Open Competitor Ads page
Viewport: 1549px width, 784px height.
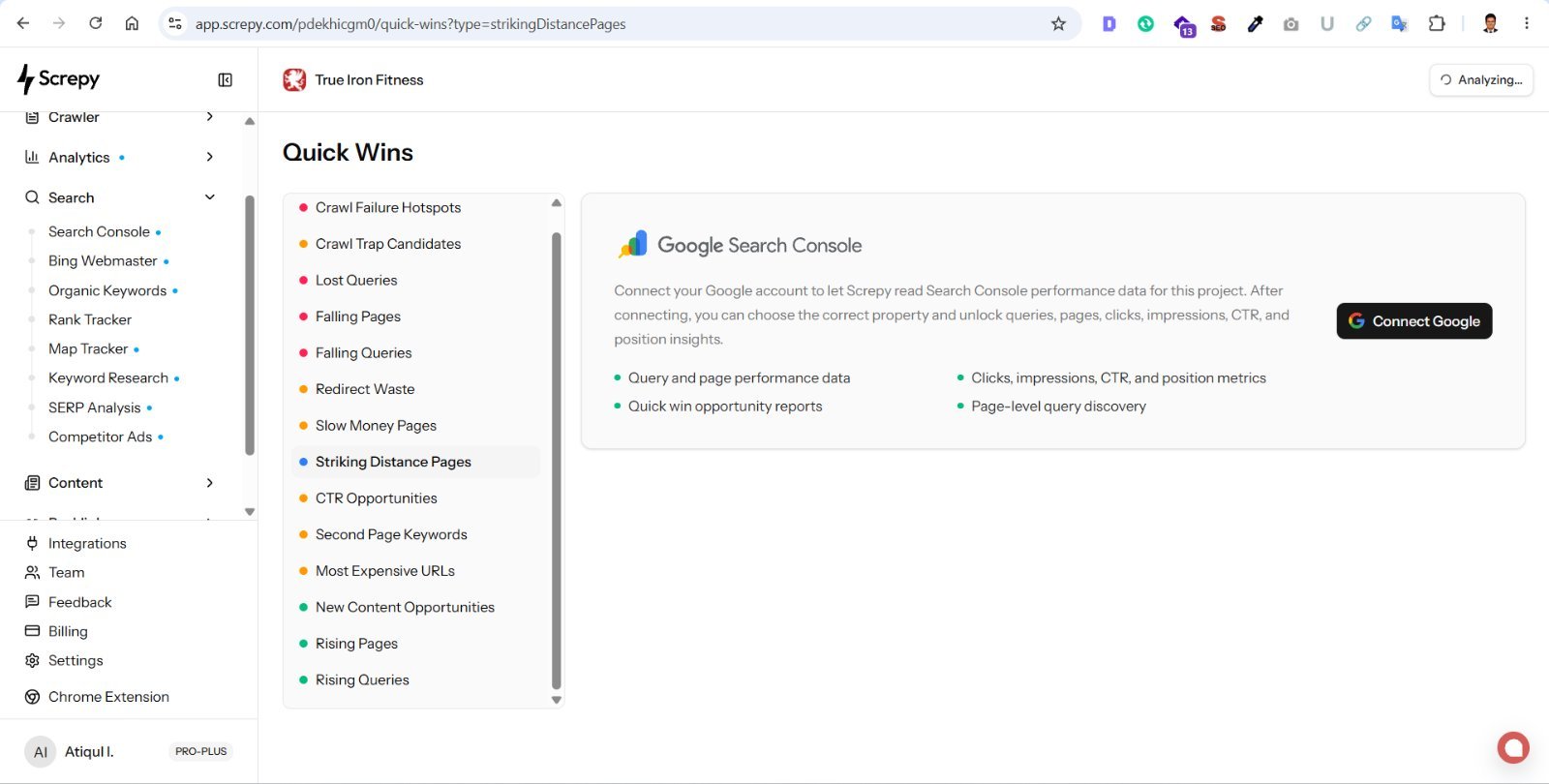tap(101, 437)
